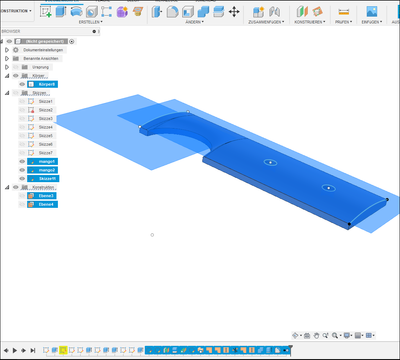
Task: Activate the Move/Copy arrows tool
Action: (234, 12)
